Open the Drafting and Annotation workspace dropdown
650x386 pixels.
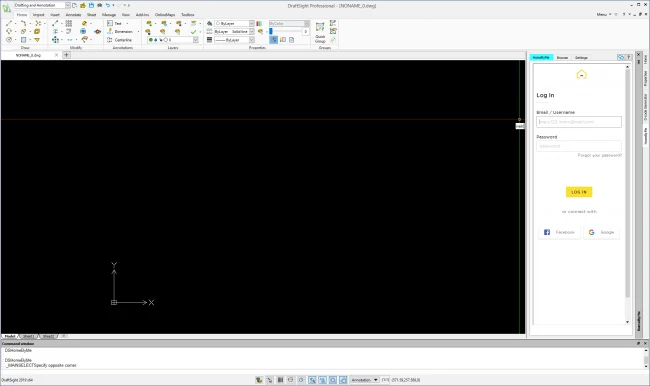click(x=42, y=5)
